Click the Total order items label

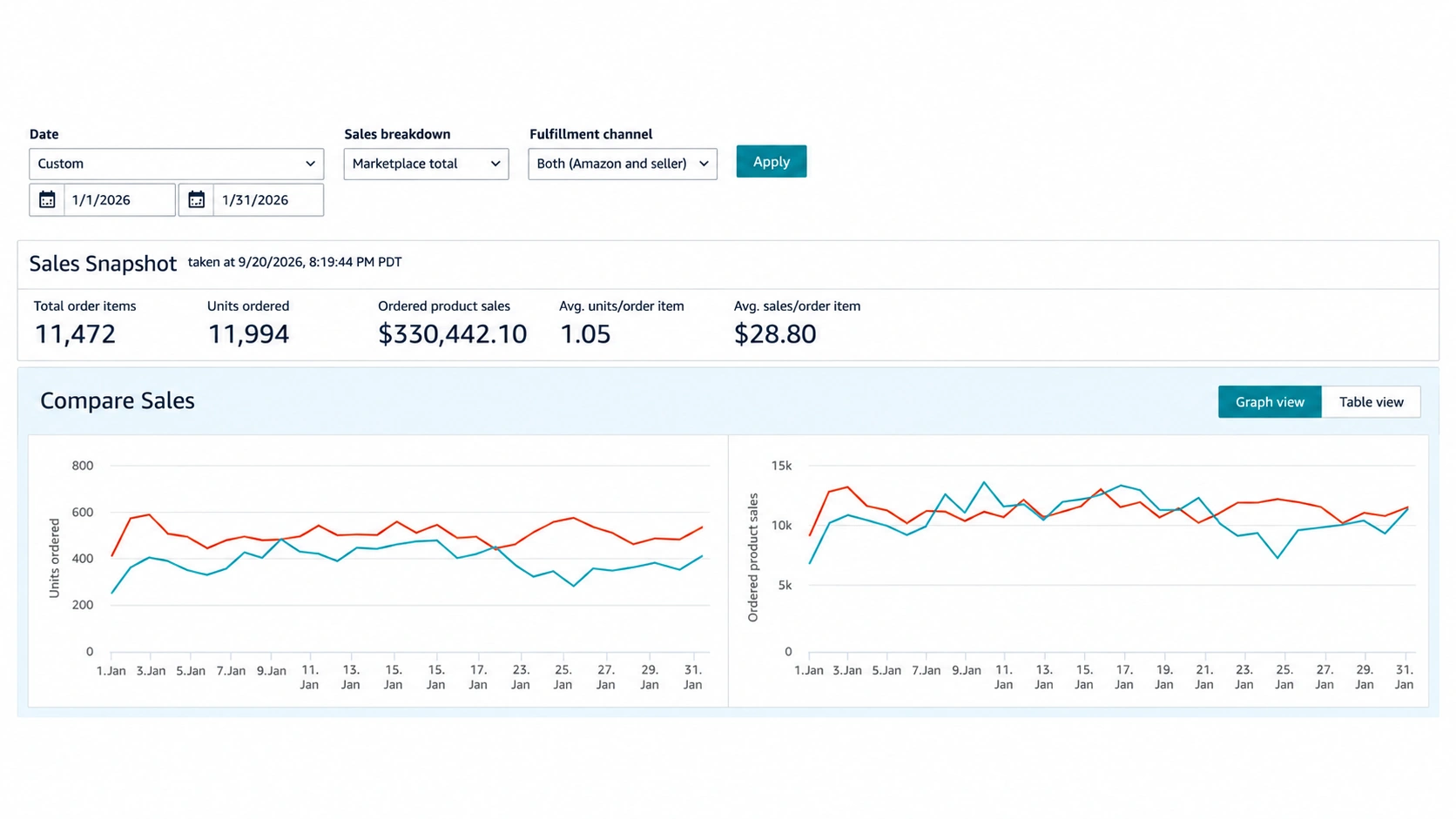point(84,306)
